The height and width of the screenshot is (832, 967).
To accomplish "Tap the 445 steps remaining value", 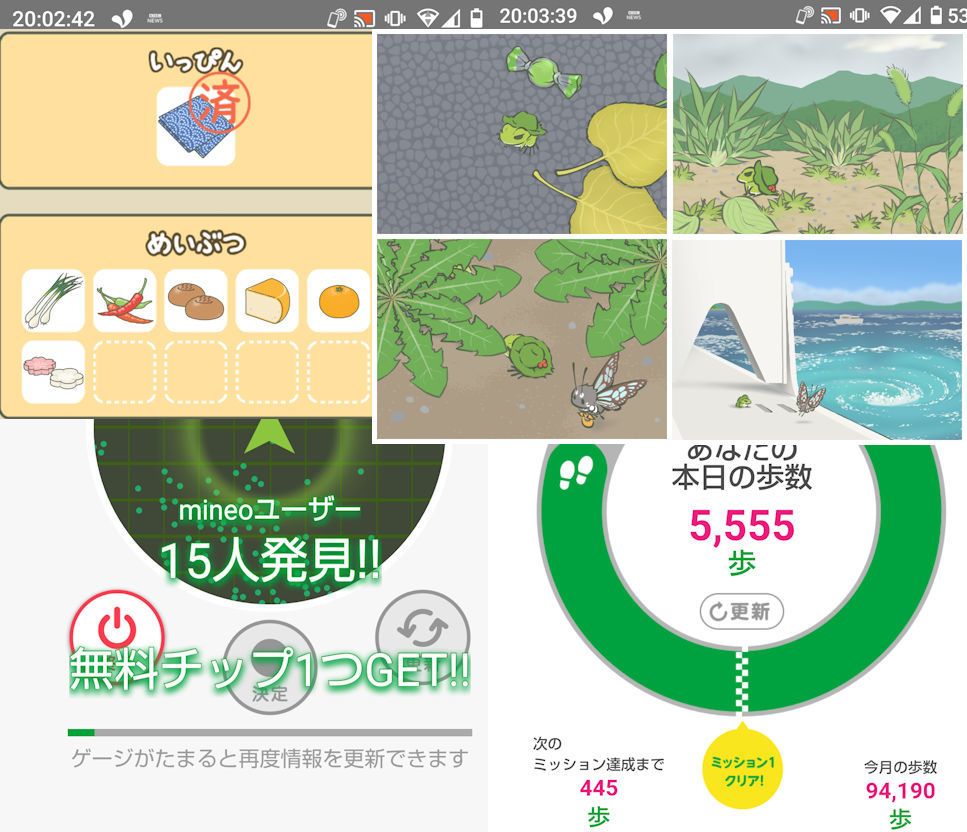I will [598, 788].
